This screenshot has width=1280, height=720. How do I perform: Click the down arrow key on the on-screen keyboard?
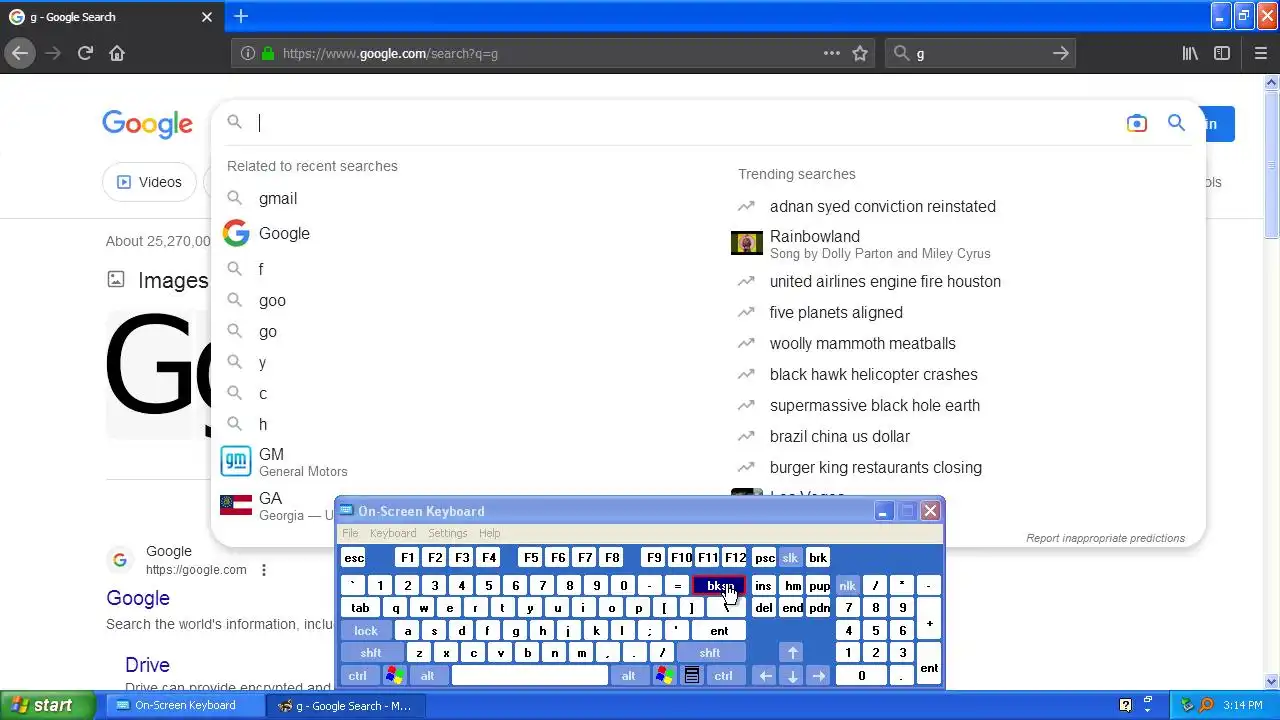pyautogui.click(x=792, y=676)
